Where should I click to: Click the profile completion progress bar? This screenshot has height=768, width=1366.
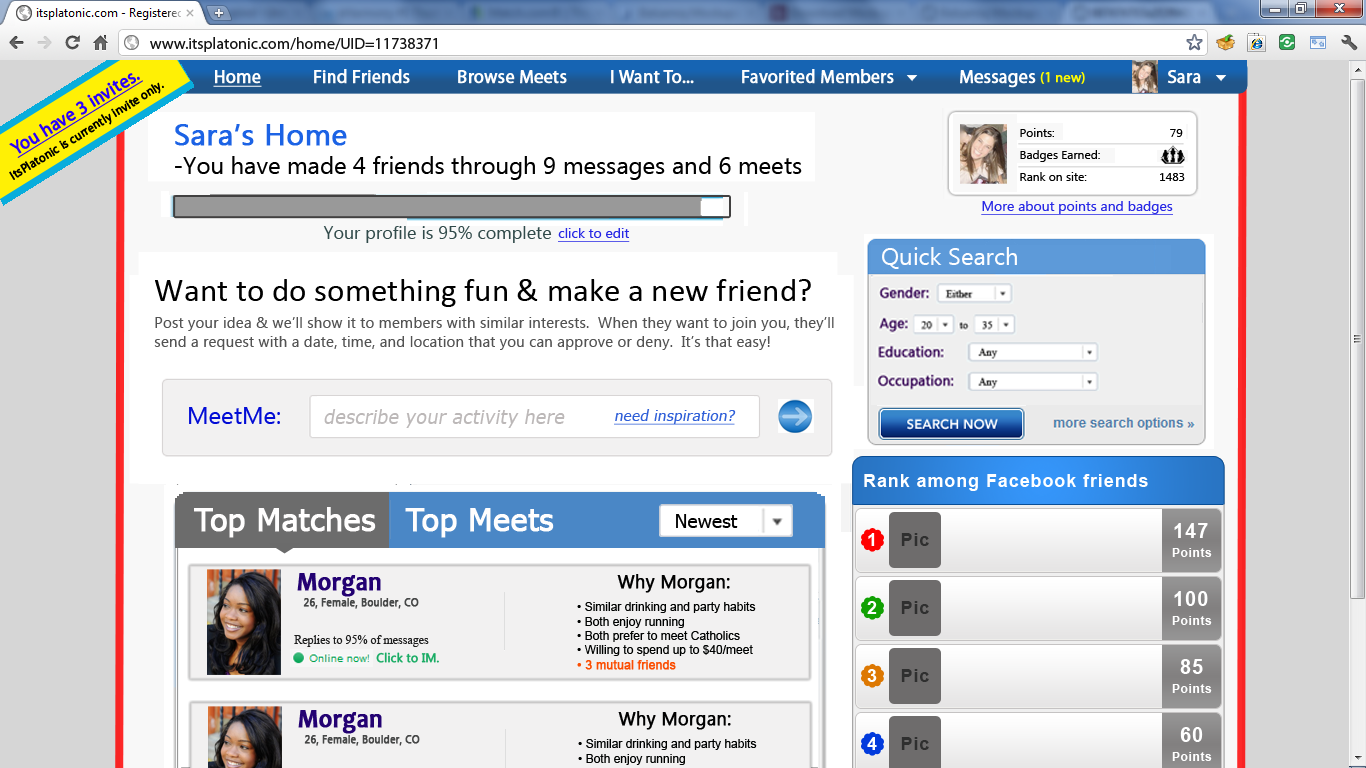pyautogui.click(x=451, y=207)
